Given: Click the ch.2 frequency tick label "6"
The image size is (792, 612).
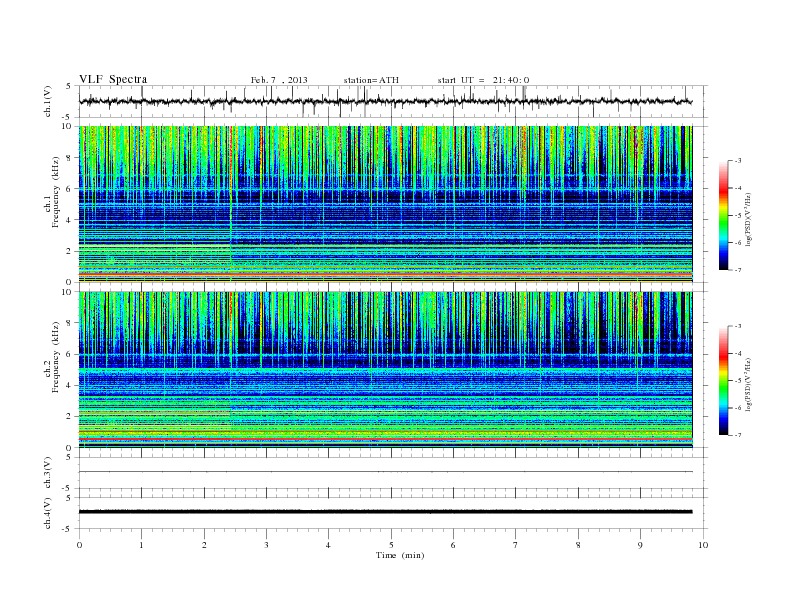Looking at the screenshot, I should (x=69, y=354).
